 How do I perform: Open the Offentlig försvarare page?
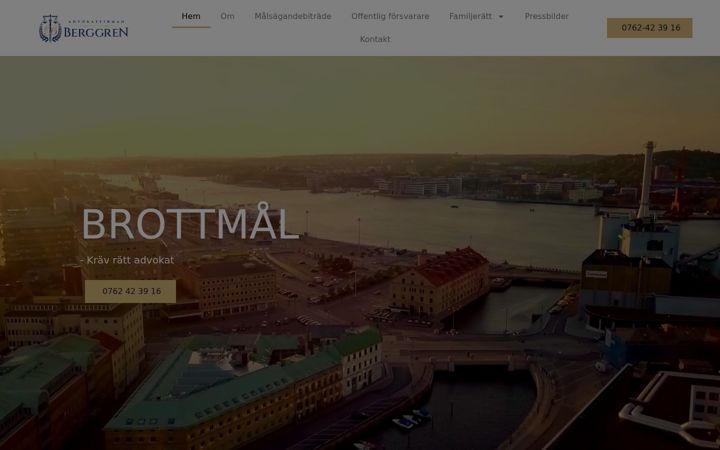[x=390, y=17]
